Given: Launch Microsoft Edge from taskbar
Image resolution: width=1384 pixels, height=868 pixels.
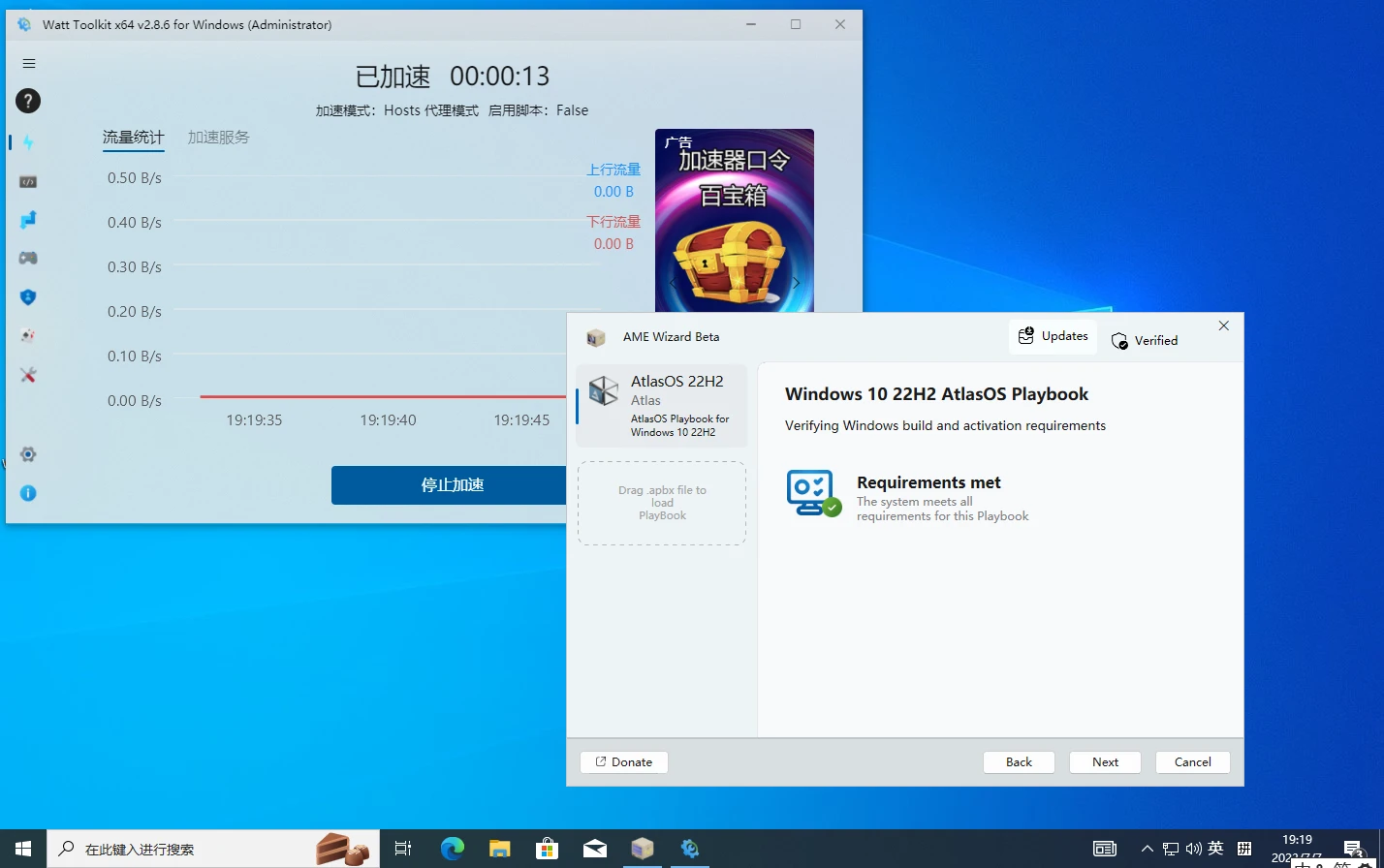Looking at the screenshot, I should tap(453, 849).
